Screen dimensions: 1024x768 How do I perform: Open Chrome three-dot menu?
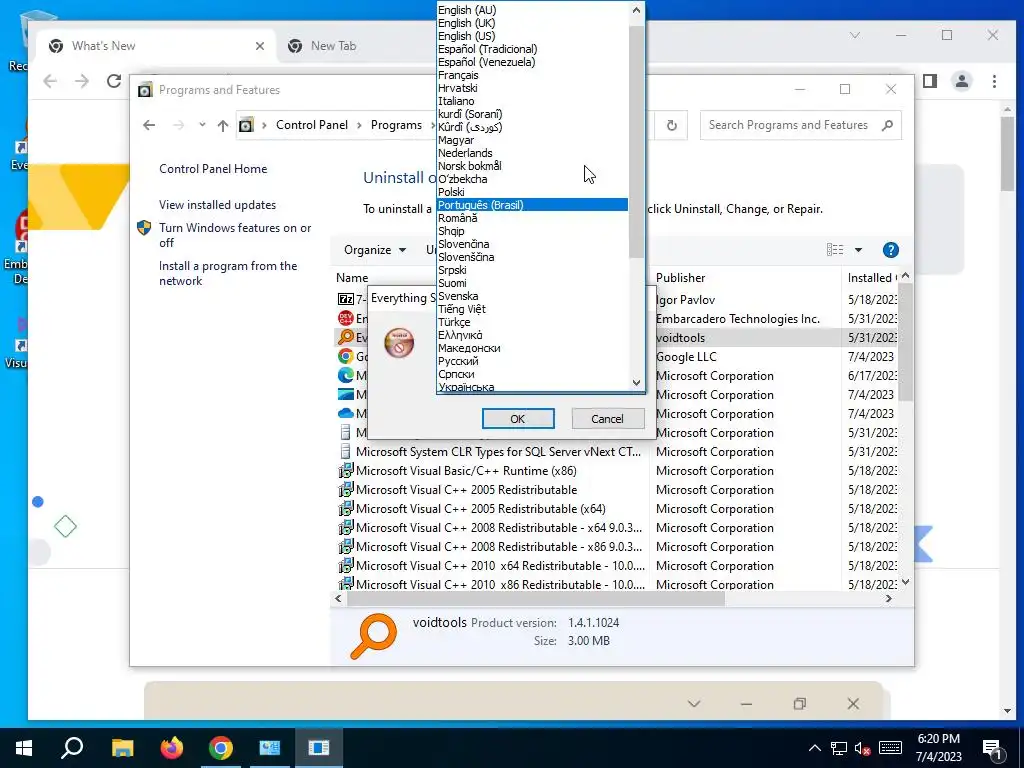click(x=994, y=81)
